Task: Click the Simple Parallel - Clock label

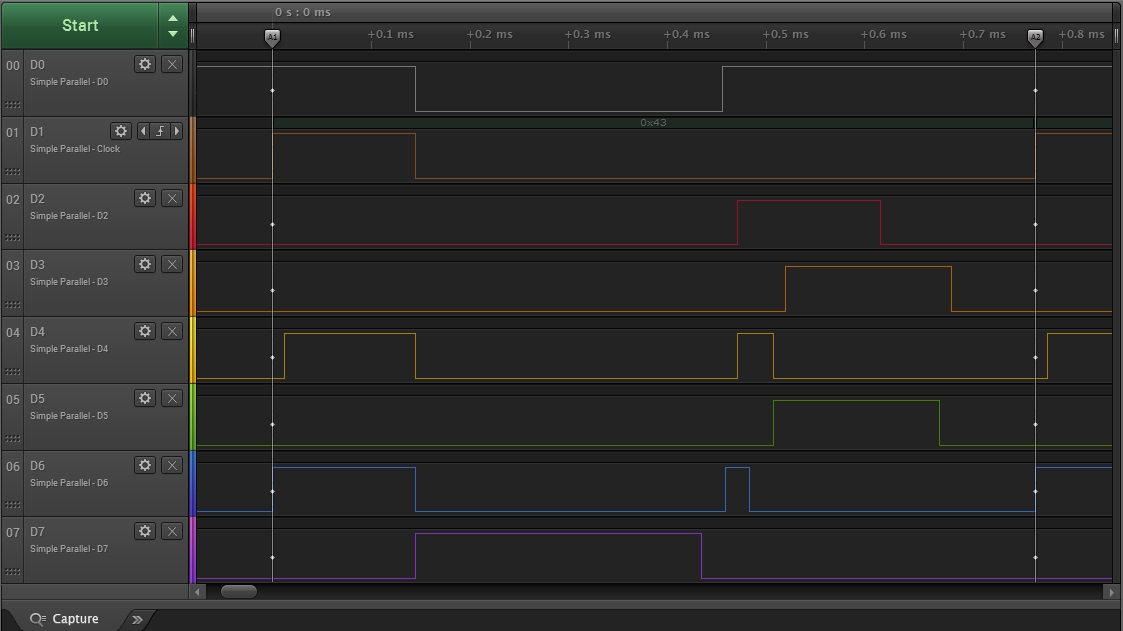Action: coord(74,149)
